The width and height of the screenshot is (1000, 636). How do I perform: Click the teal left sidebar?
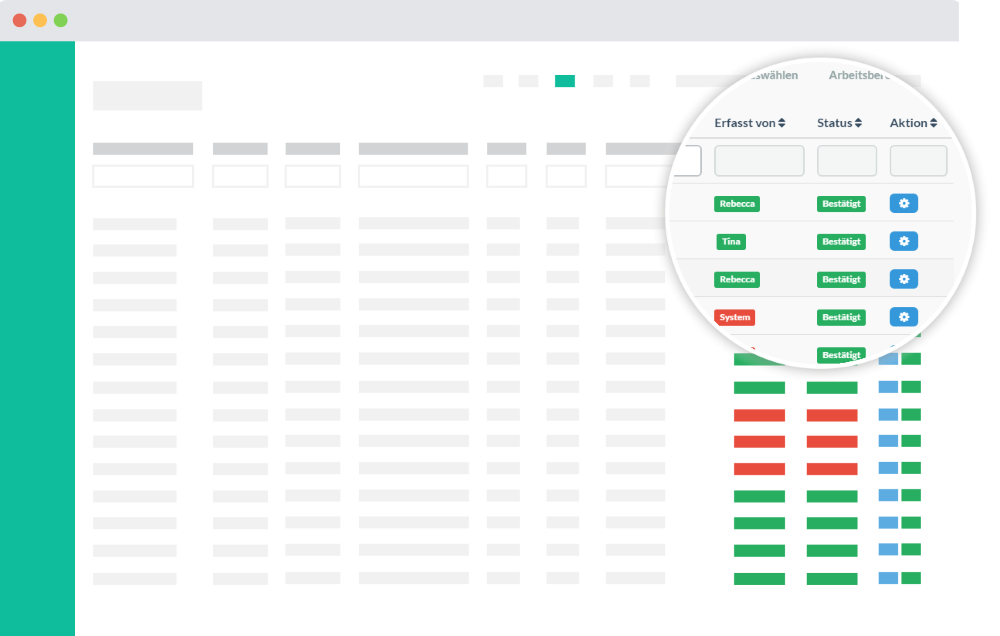37,338
